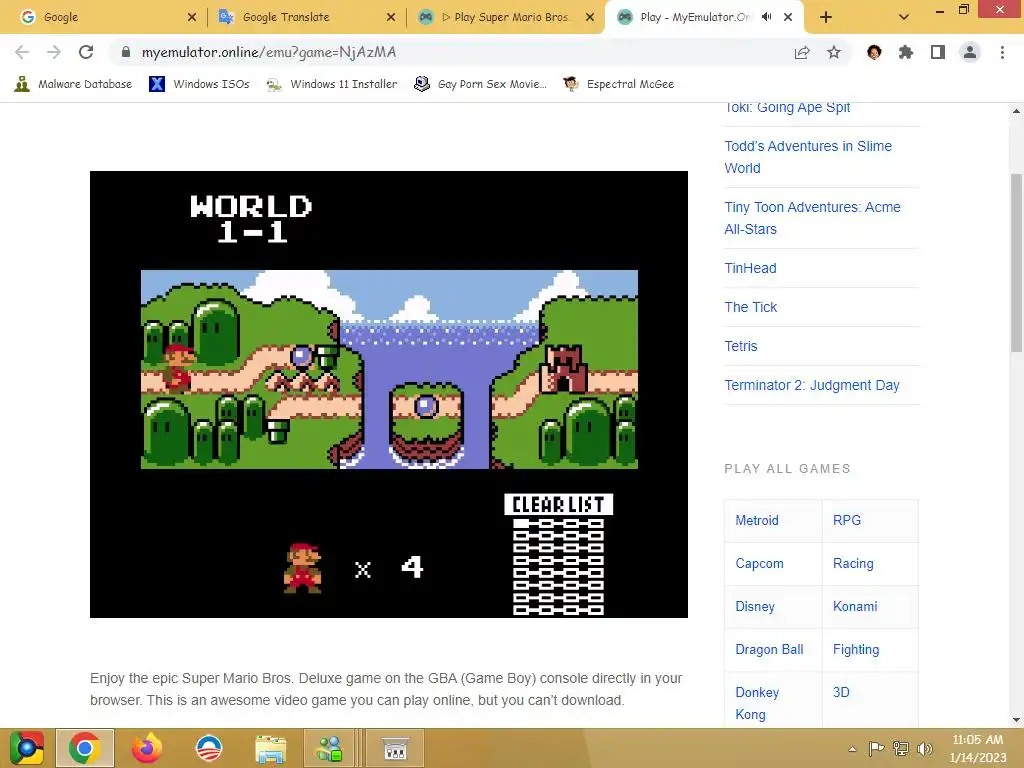This screenshot has width=1024, height=768.
Task: Open Action Center flag icon
Action: [x=876, y=748]
